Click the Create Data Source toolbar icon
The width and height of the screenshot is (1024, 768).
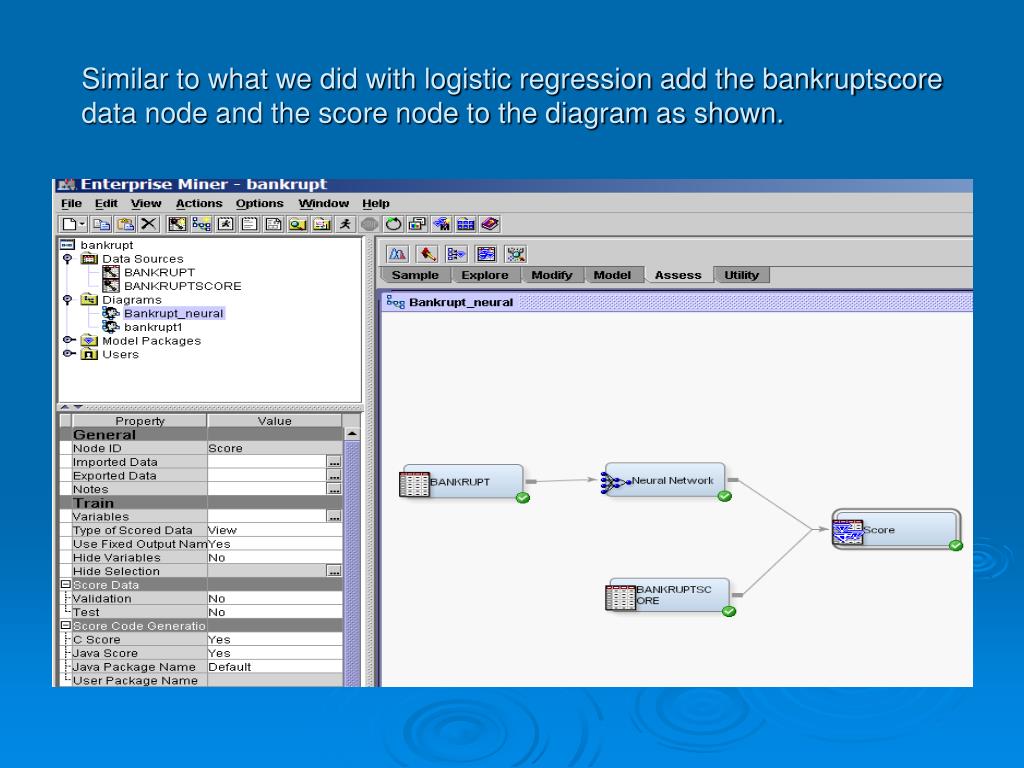point(177,224)
